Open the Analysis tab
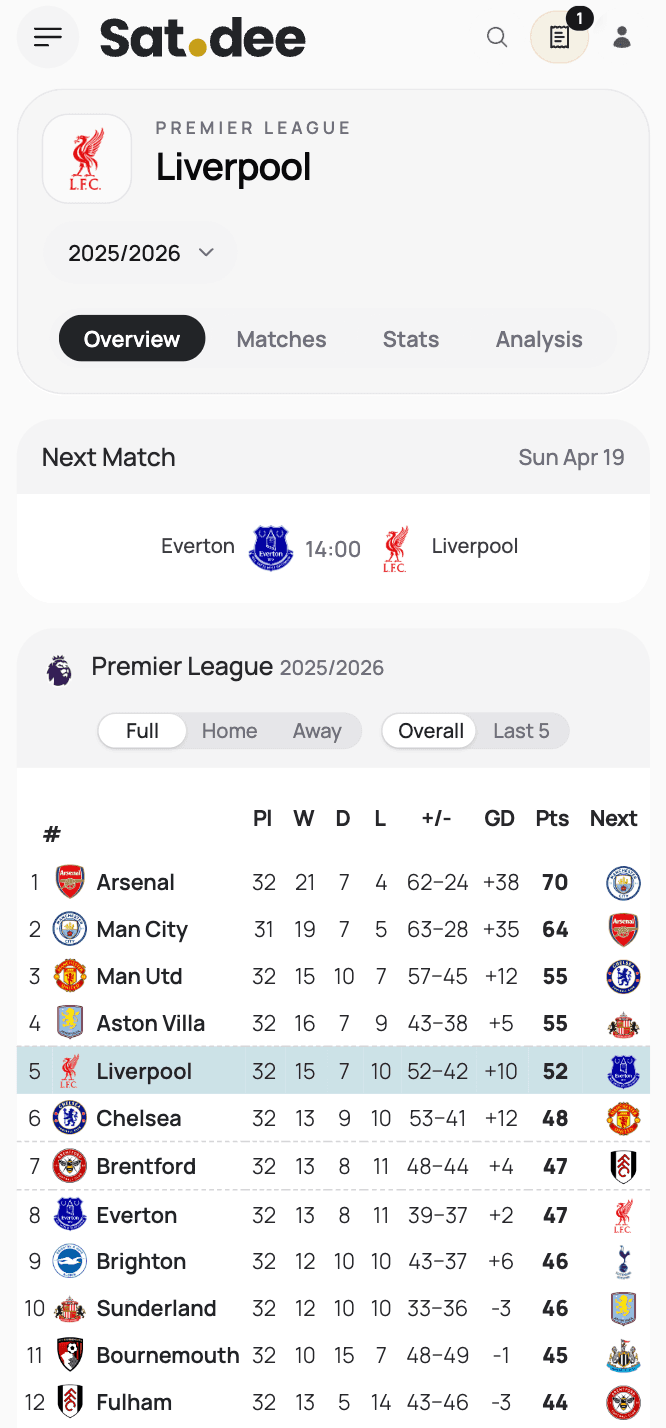The width and height of the screenshot is (666, 1428). (x=539, y=339)
